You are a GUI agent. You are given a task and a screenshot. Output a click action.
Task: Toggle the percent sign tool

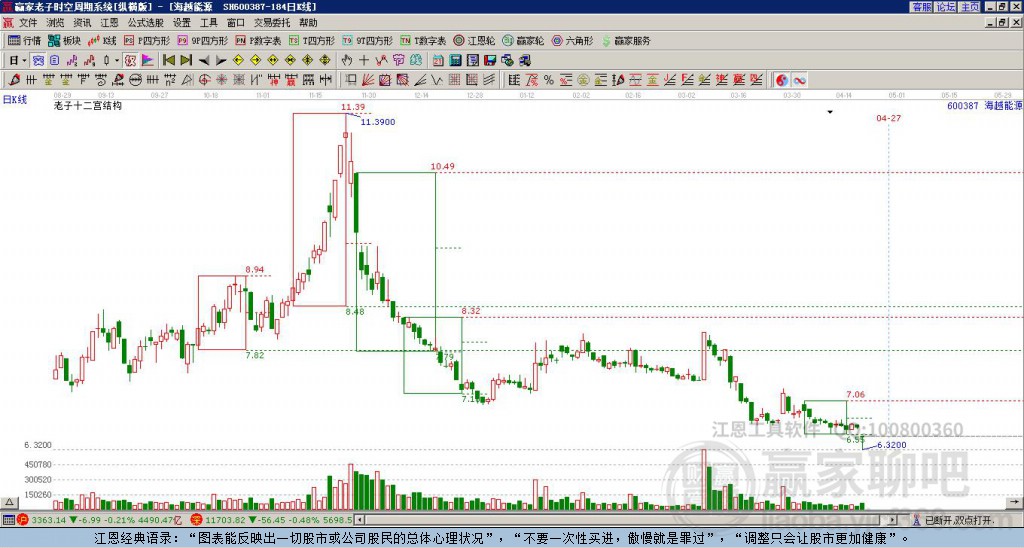tap(549, 79)
